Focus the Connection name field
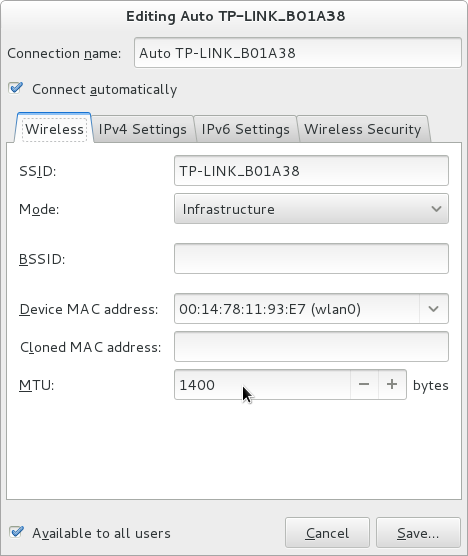468x556 pixels. 298,52
